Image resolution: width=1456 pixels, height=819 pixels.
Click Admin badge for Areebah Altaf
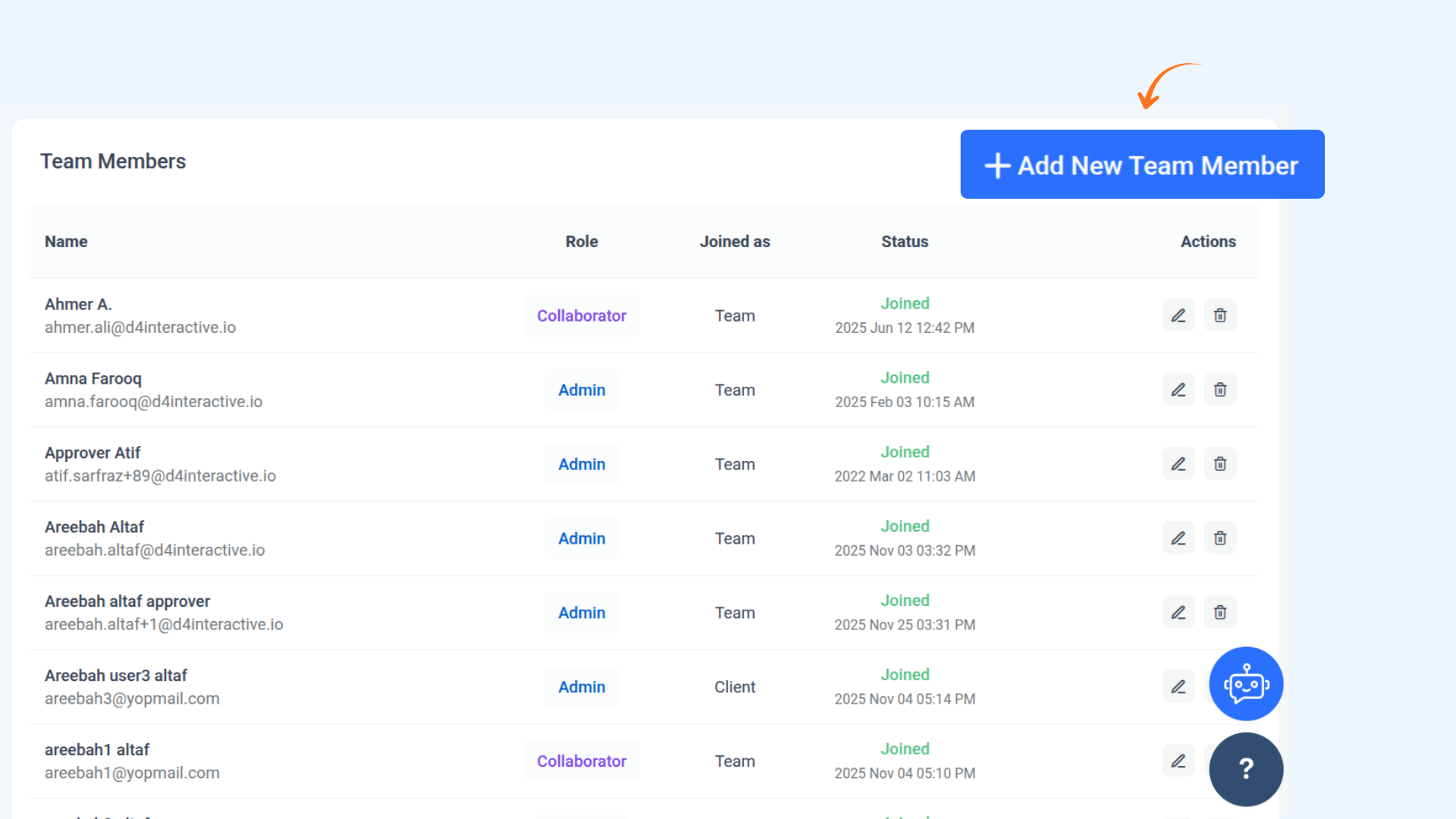click(582, 538)
